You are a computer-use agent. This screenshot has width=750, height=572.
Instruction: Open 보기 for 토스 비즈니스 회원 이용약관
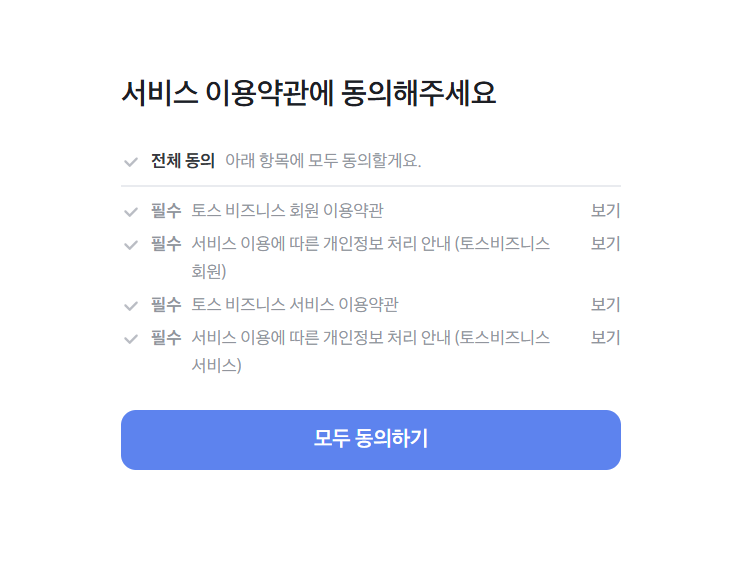point(606,210)
